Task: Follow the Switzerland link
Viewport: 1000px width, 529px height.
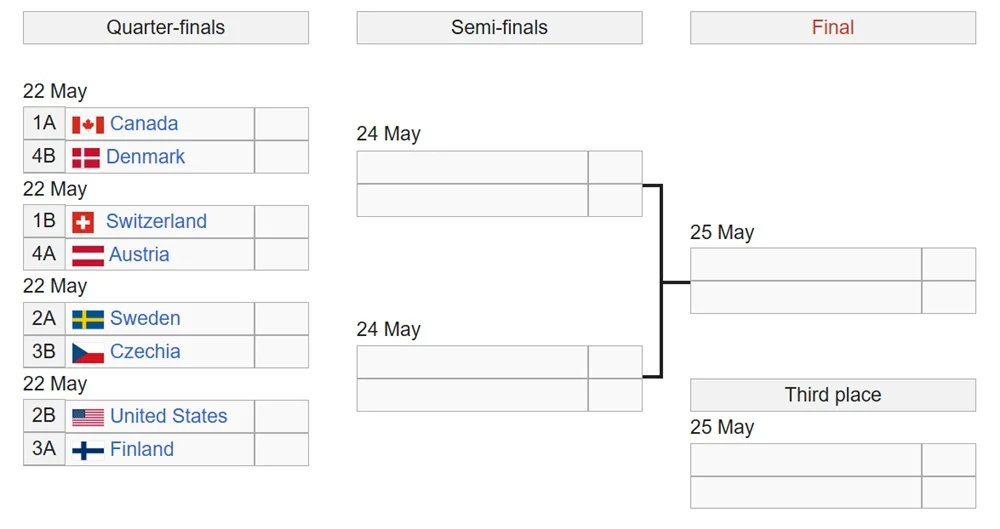Action: (x=156, y=221)
